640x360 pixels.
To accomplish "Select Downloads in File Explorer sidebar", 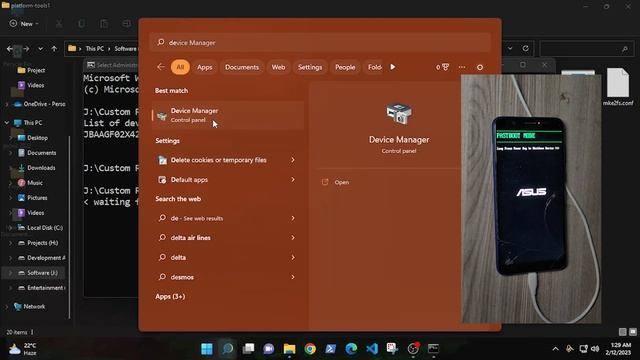I will (36, 168).
